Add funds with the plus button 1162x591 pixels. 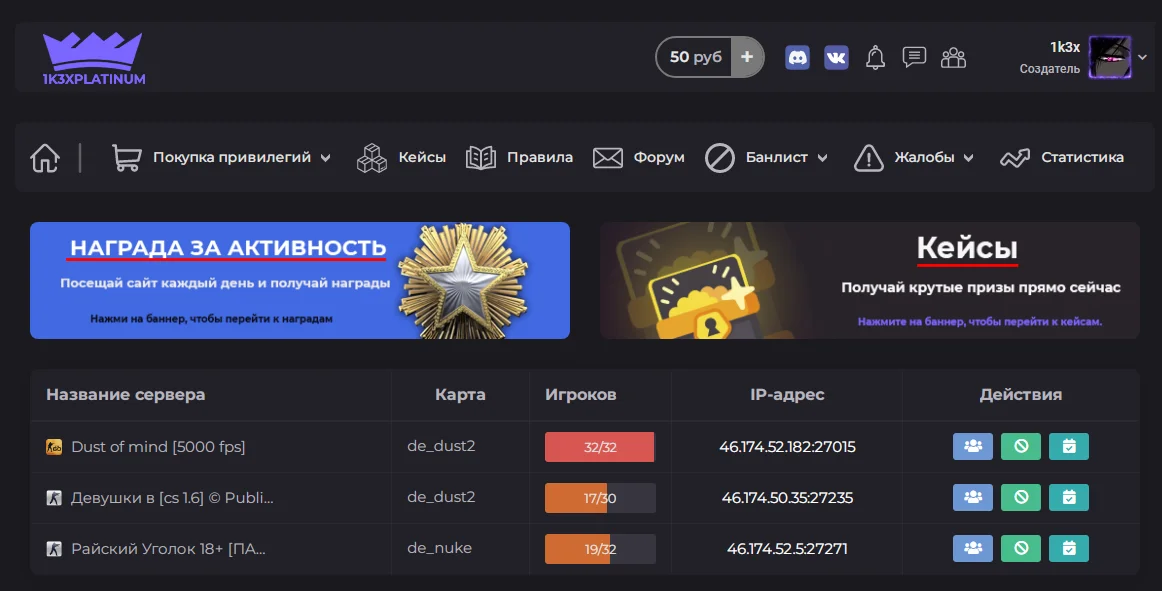pos(747,57)
